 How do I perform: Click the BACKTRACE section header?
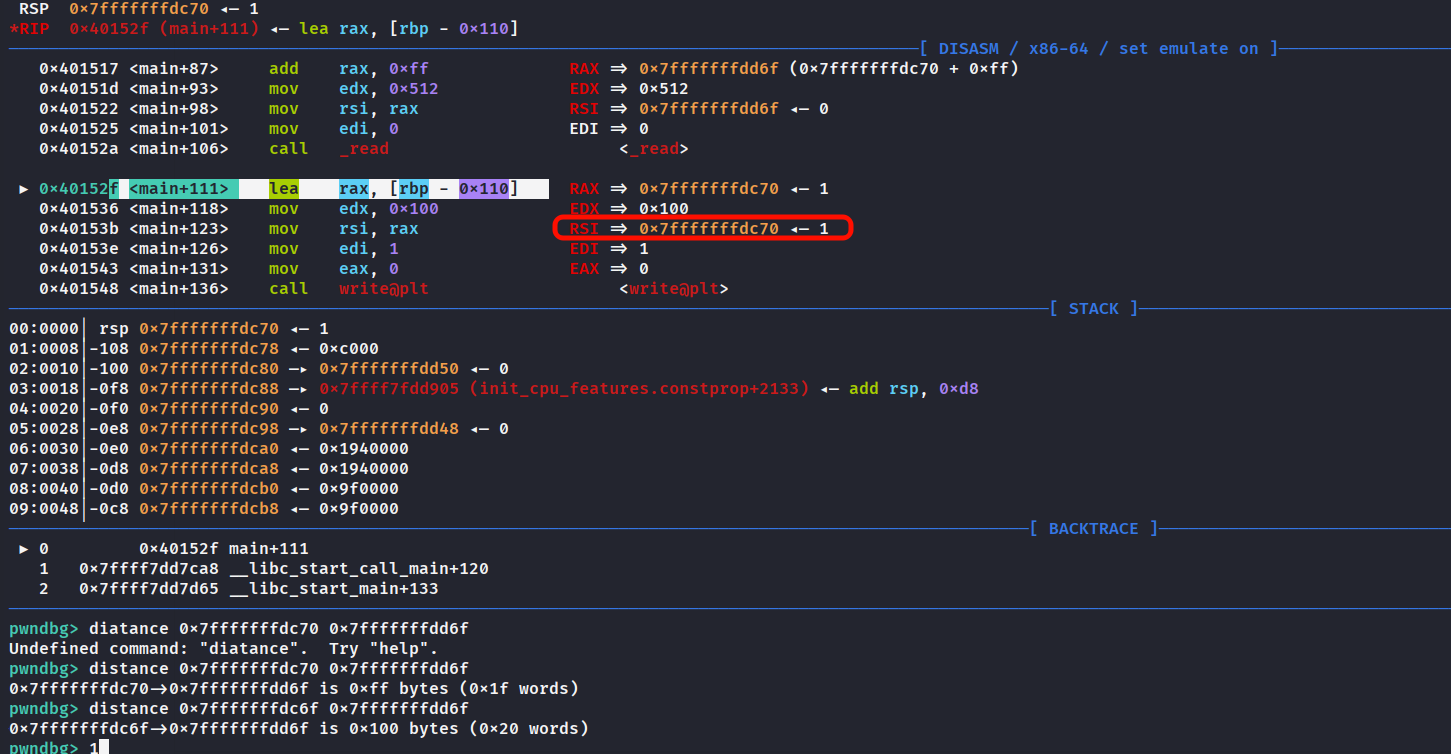coord(1094,528)
